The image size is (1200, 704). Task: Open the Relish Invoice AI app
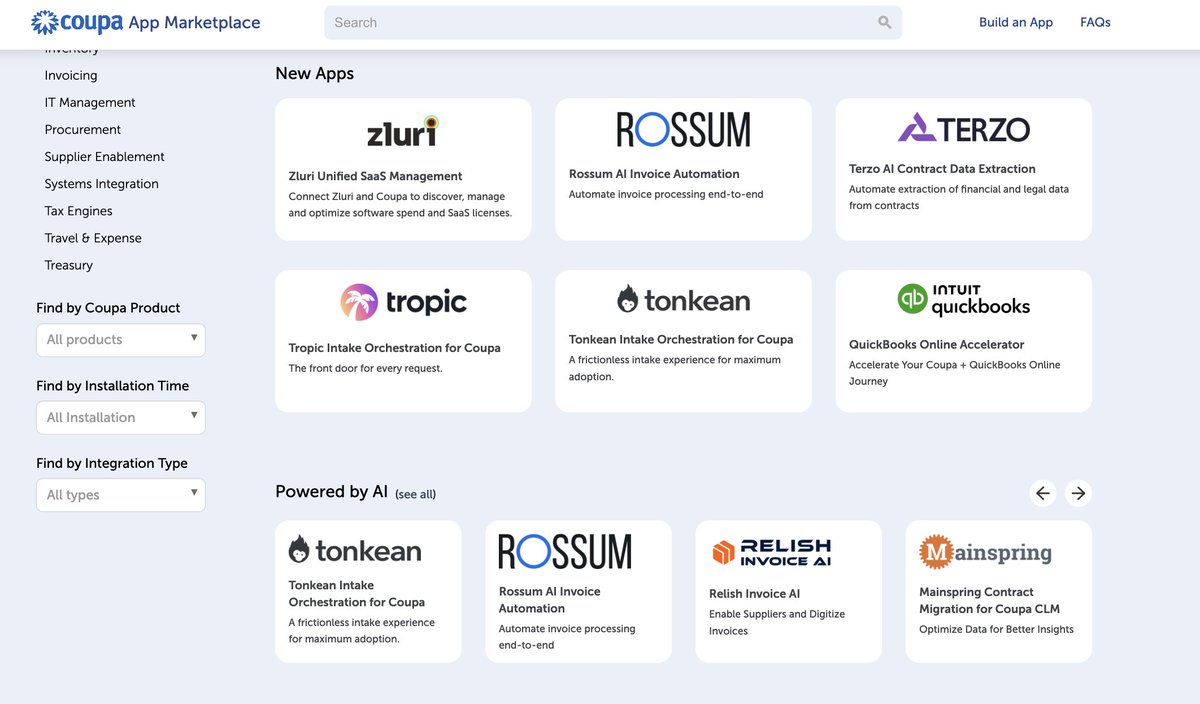(x=788, y=590)
